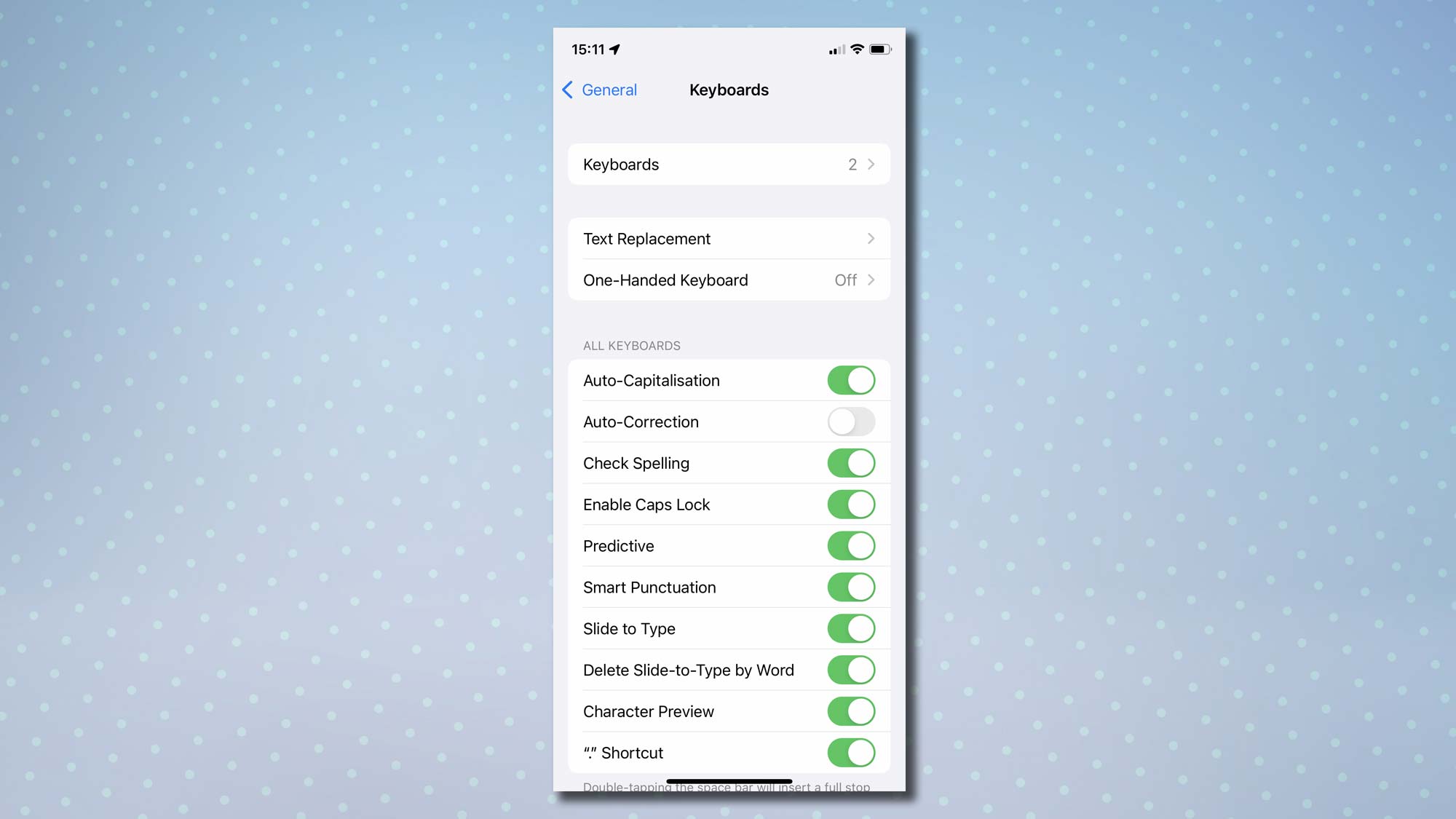Screen dimensions: 1456x819
Task: Tap the forward arrow next to One-Handed Keyboard
Action: [x=871, y=280]
